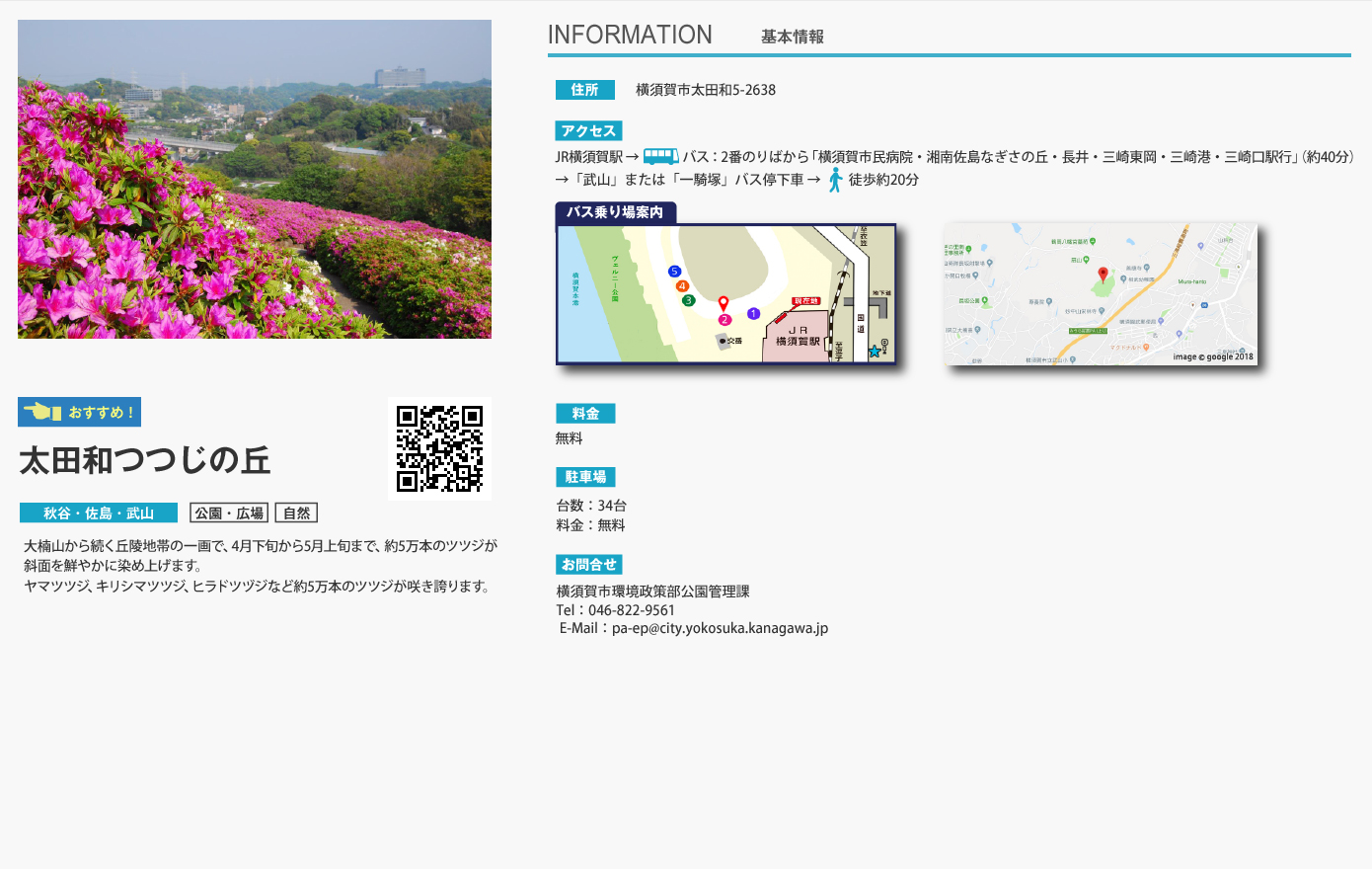This screenshot has height=869, width=1372.
Task: Click the 太田和つつじの丘 title heading
Action: (145, 461)
